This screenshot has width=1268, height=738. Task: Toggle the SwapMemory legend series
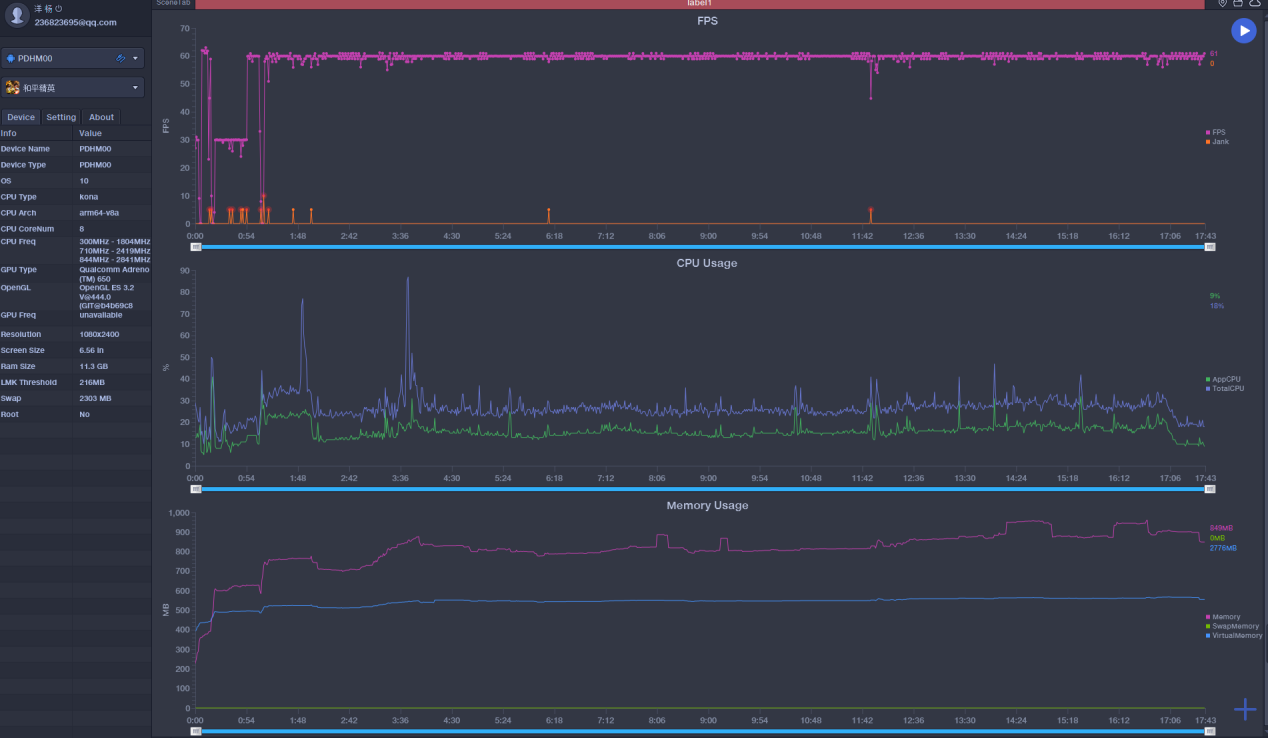click(x=1232, y=626)
